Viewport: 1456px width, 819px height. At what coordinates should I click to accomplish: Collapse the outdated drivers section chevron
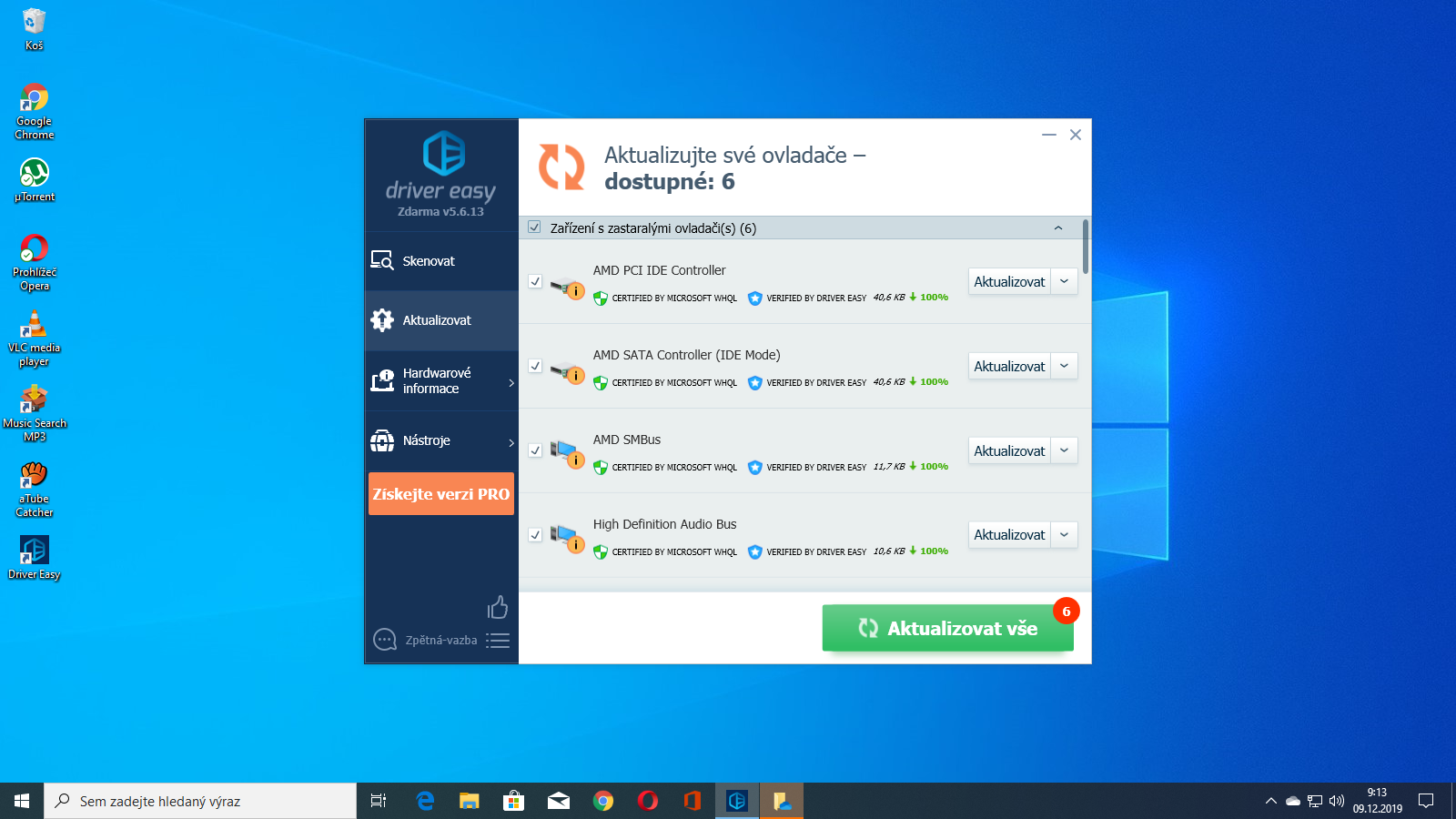pyautogui.click(x=1058, y=227)
